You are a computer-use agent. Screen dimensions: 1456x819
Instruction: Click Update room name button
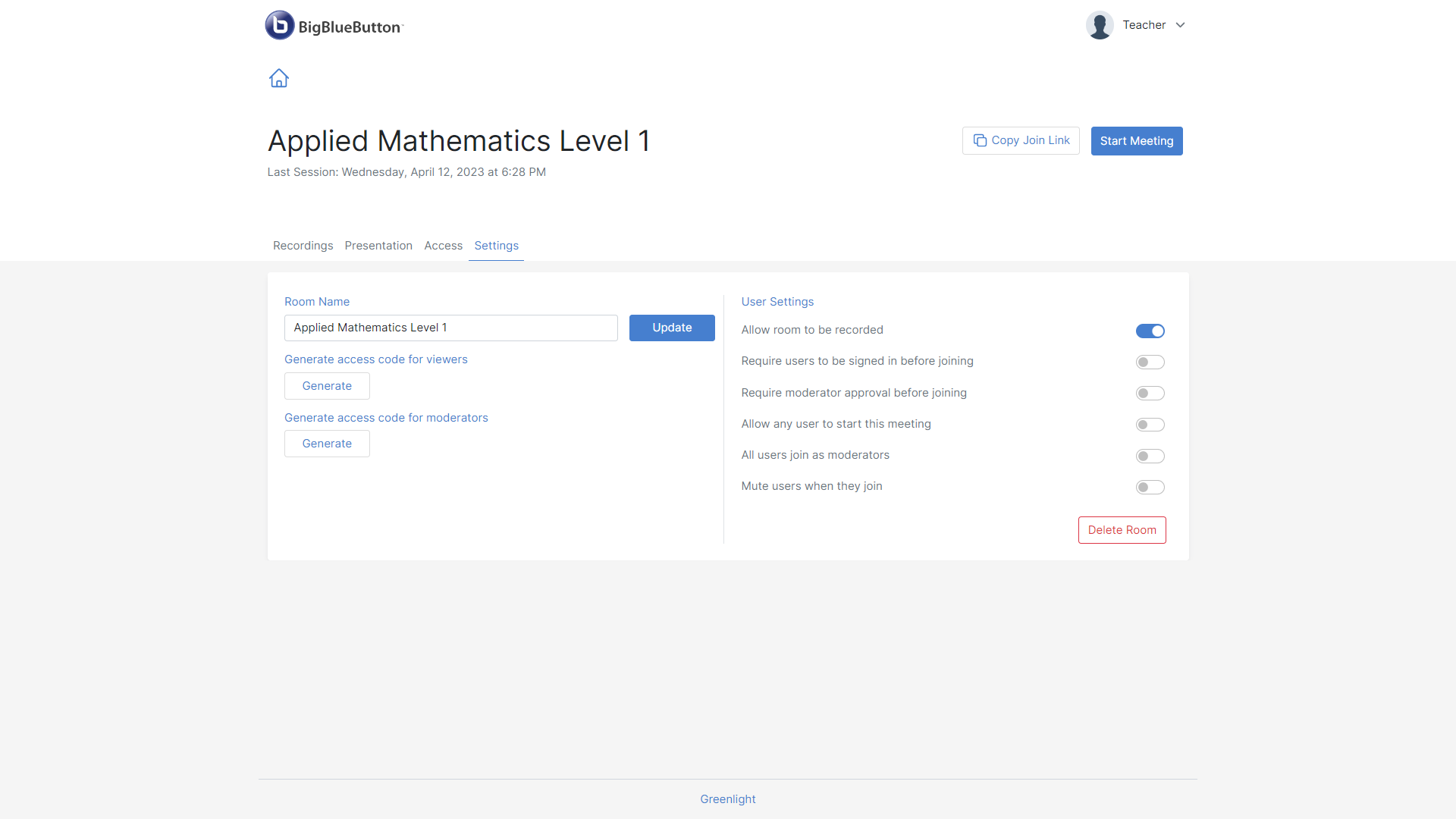[x=672, y=327]
